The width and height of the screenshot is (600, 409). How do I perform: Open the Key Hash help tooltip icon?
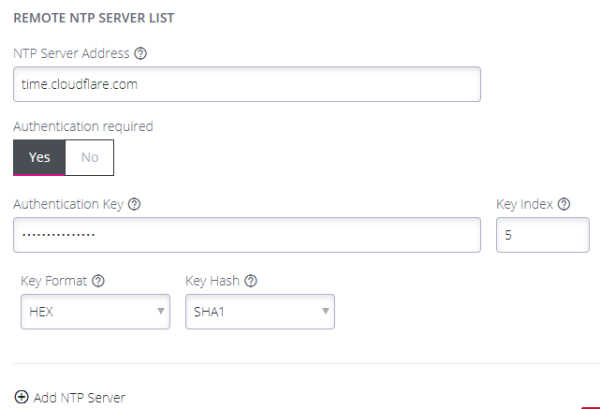click(x=251, y=281)
